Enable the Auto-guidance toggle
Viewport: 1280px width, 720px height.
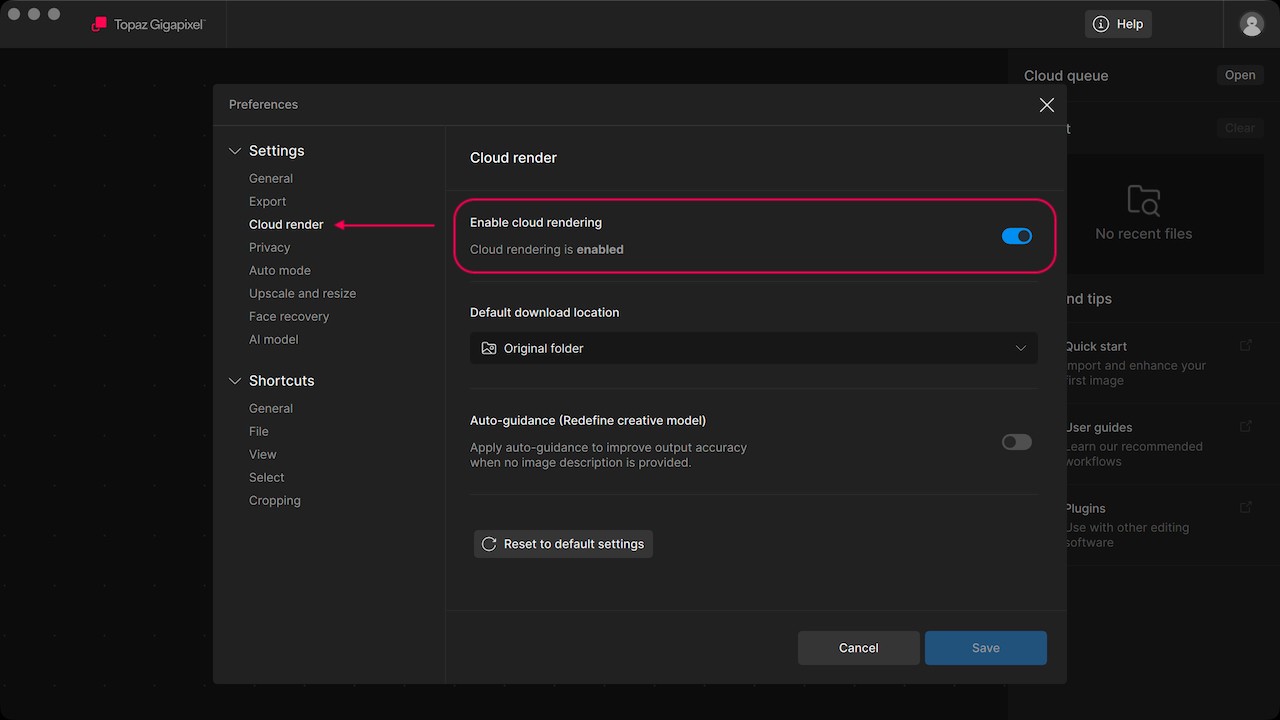tap(1017, 442)
